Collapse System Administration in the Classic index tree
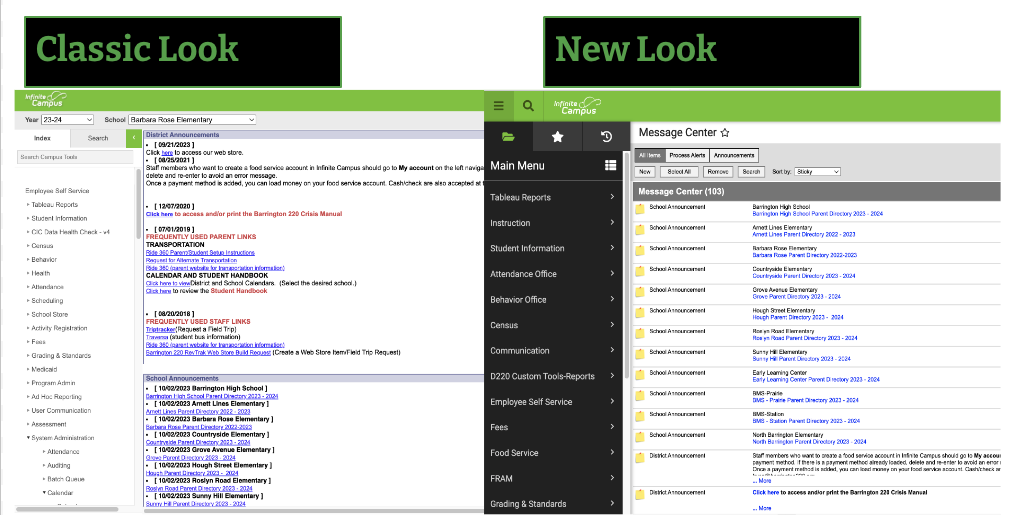The width and height of the screenshot is (1029, 515). pyautogui.click(x=28, y=438)
